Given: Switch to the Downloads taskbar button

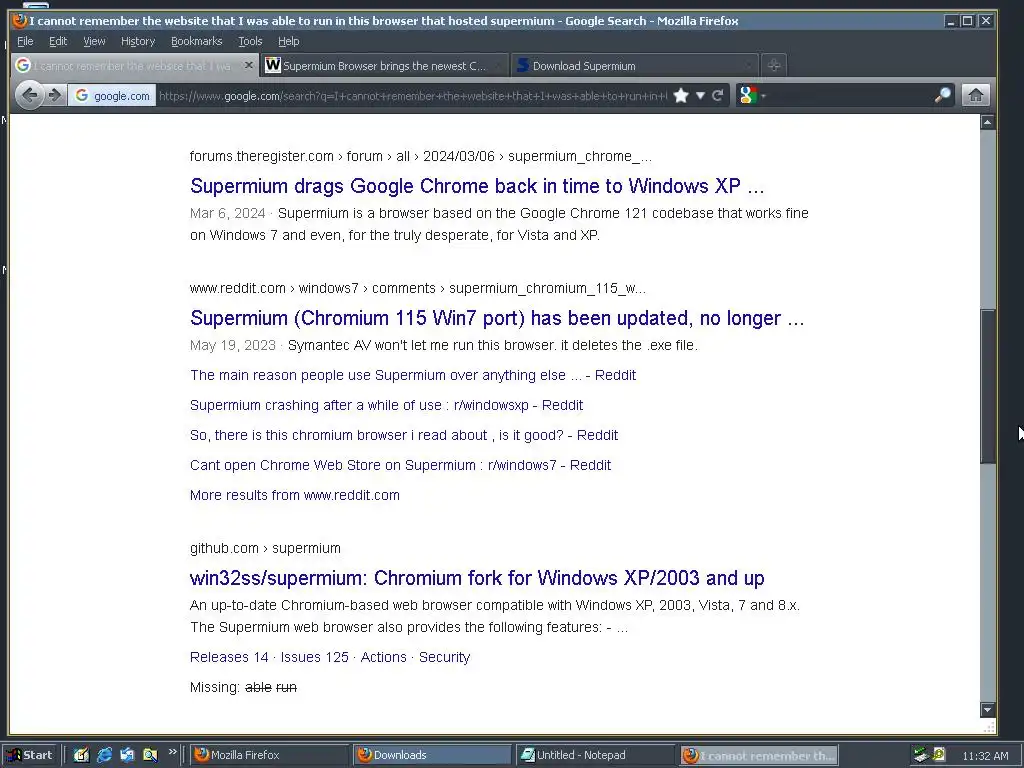Looking at the screenshot, I should tap(432, 755).
